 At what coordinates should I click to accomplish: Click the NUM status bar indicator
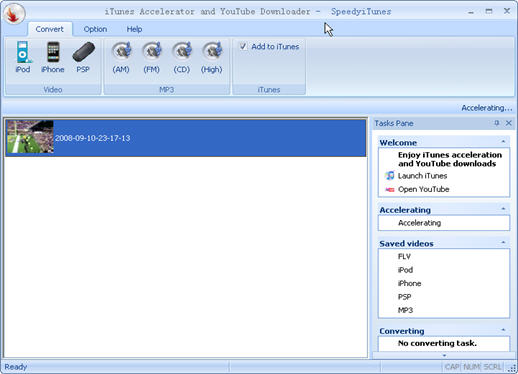click(x=471, y=367)
